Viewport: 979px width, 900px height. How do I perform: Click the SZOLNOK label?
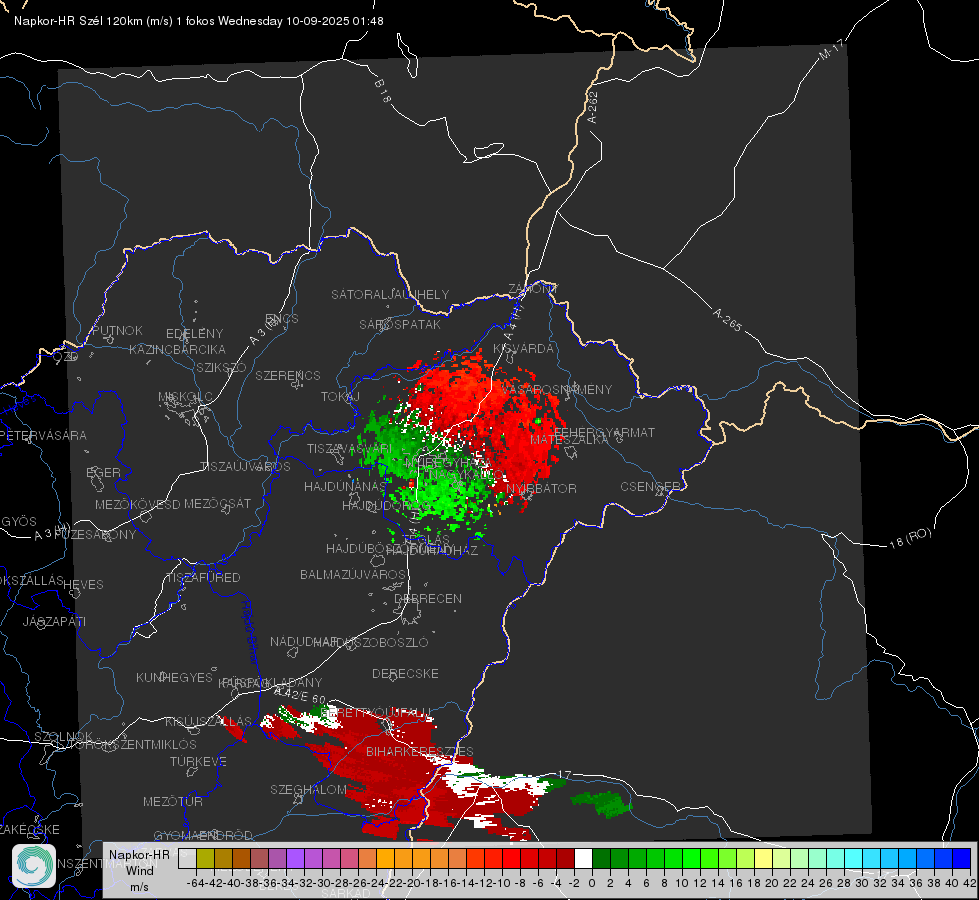pyautogui.click(x=64, y=736)
